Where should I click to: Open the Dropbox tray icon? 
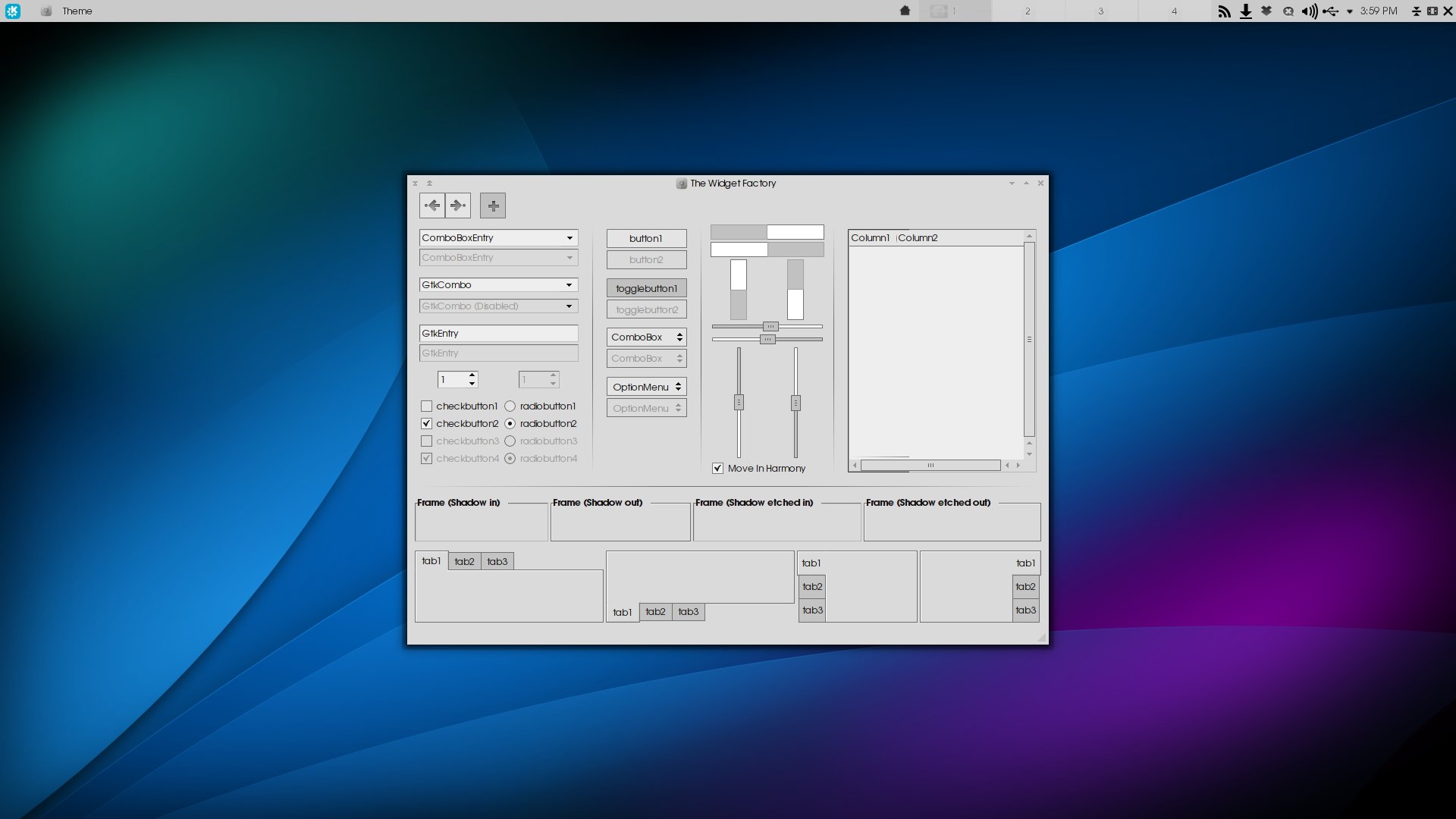coord(1266,11)
